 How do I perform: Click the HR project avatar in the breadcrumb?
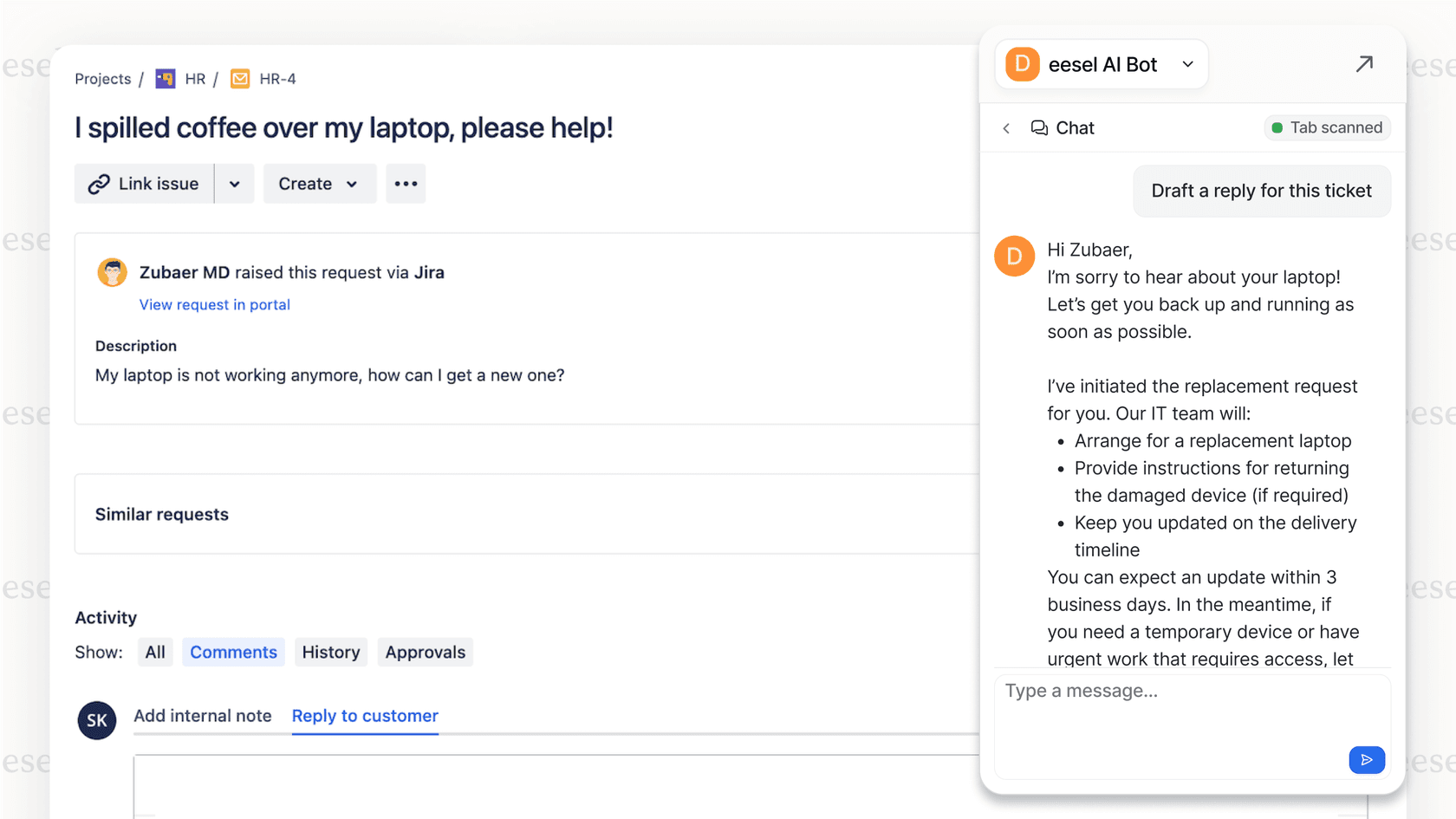[x=165, y=78]
